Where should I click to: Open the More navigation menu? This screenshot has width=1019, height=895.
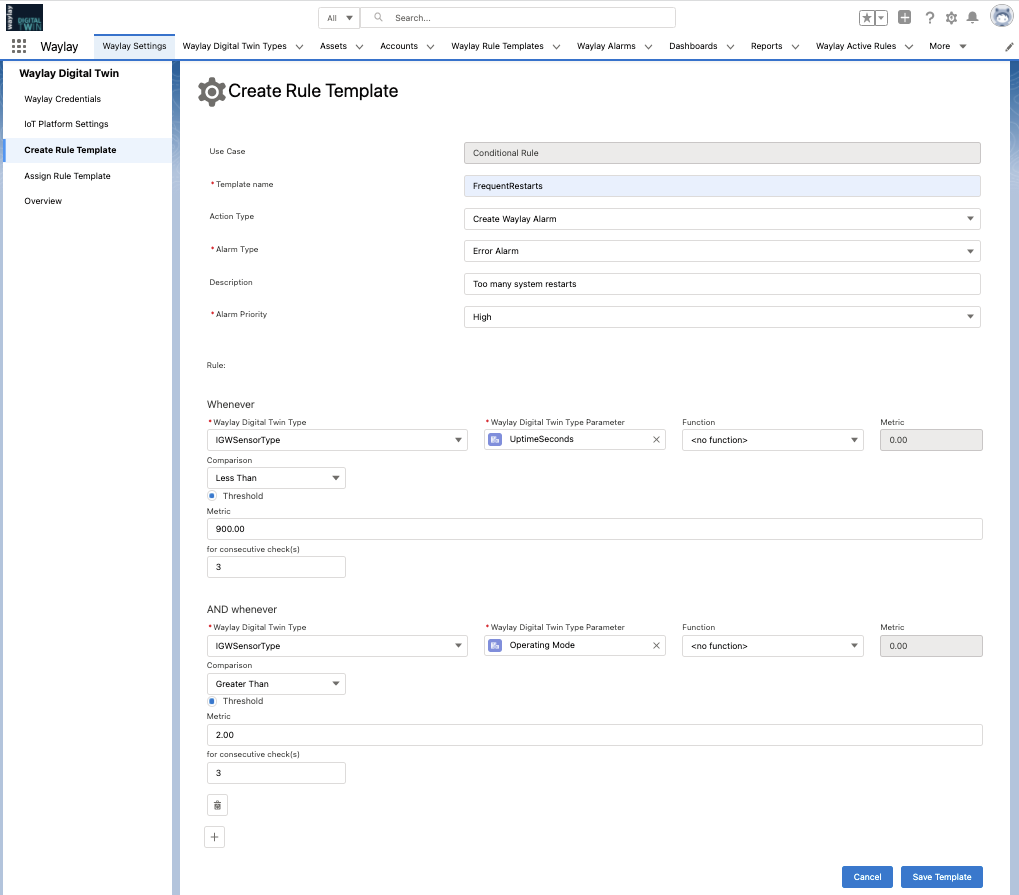948,46
